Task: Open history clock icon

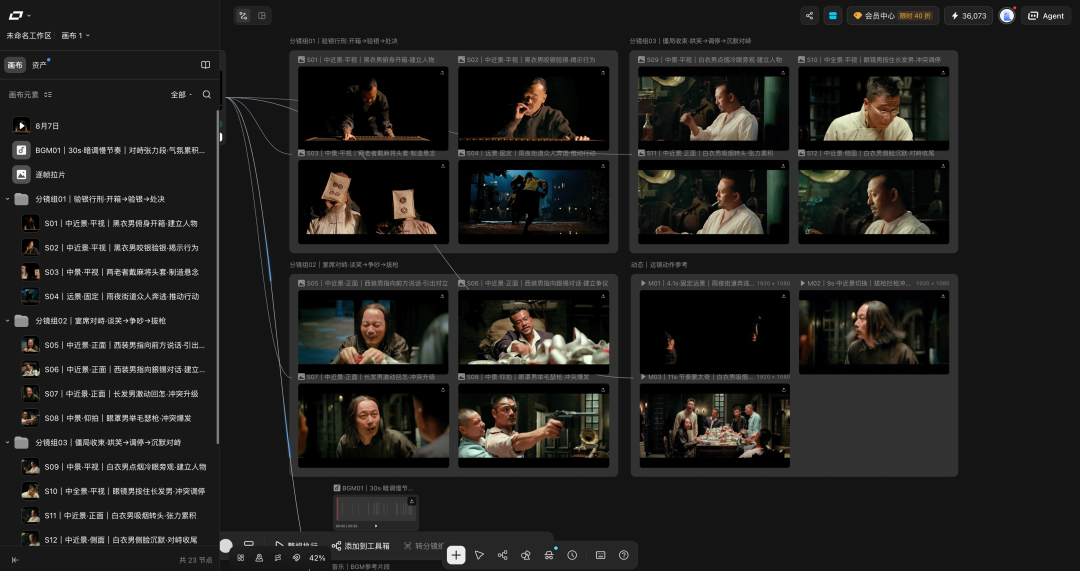Action: click(572, 555)
